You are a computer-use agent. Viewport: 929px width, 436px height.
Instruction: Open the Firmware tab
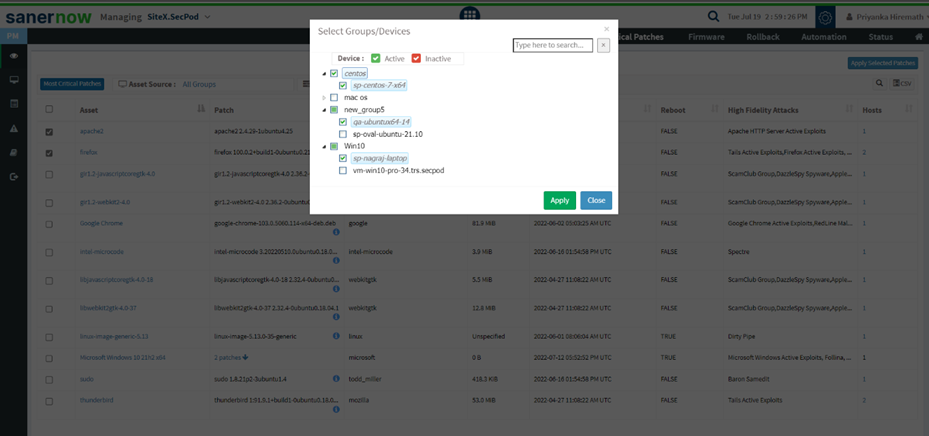(706, 37)
